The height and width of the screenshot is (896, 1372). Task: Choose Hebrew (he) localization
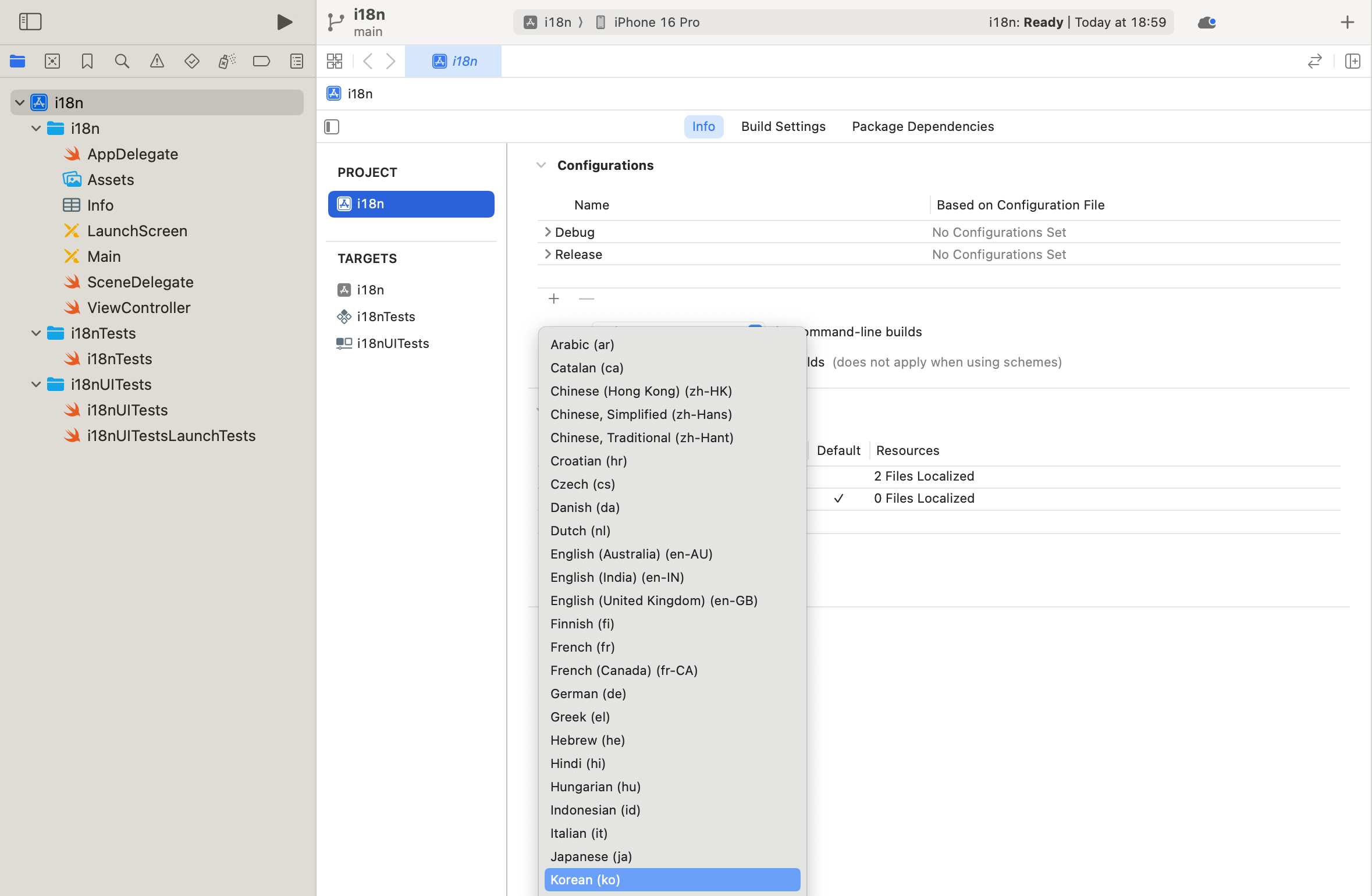coord(672,740)
